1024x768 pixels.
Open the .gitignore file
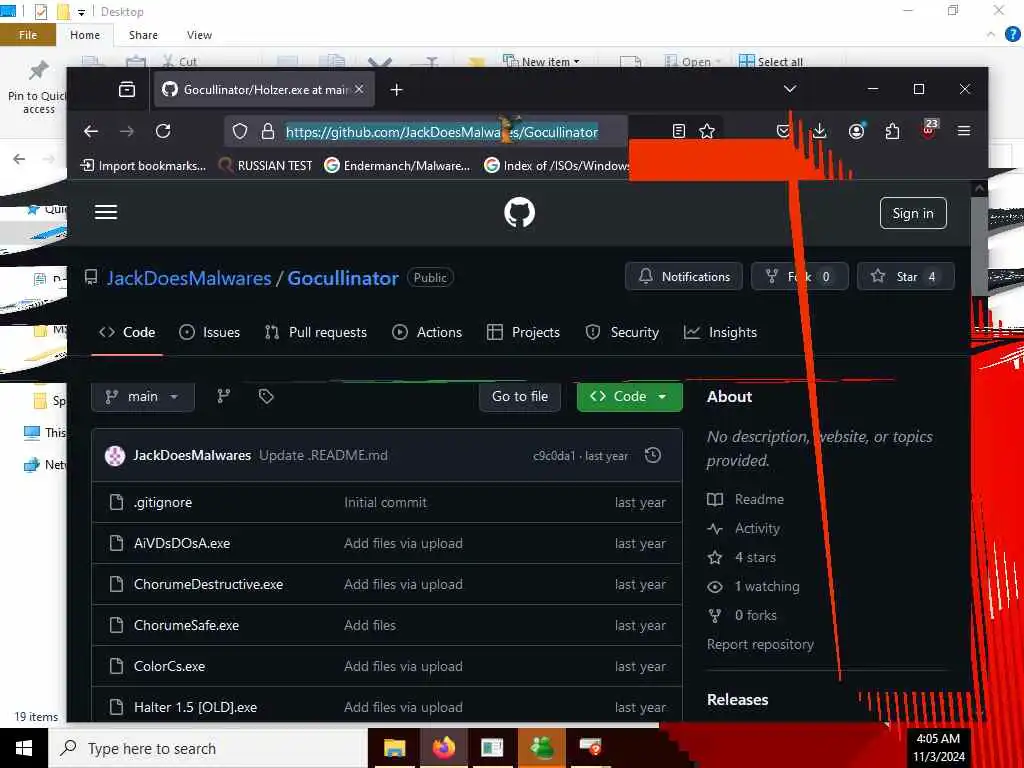[163, 502]
